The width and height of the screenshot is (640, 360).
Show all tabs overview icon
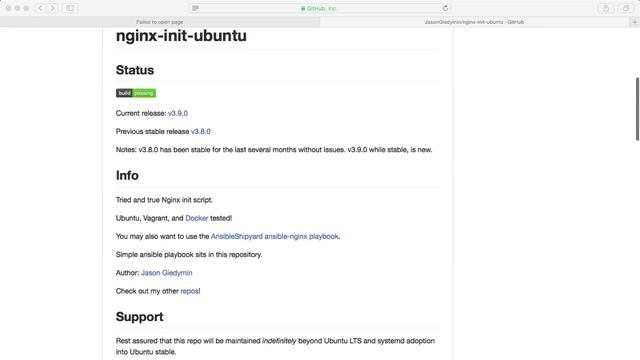625,8
